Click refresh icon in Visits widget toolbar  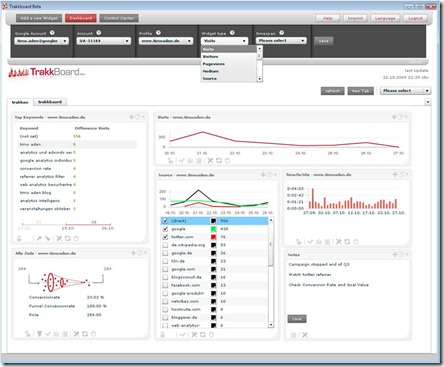219,161
